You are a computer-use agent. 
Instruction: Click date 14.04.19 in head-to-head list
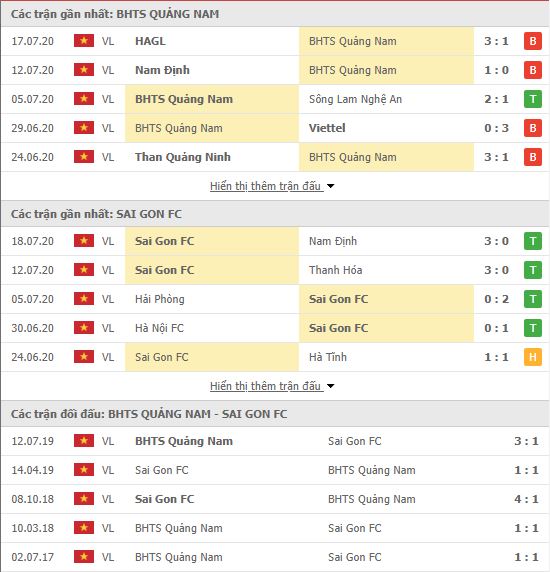pos(32,470)
